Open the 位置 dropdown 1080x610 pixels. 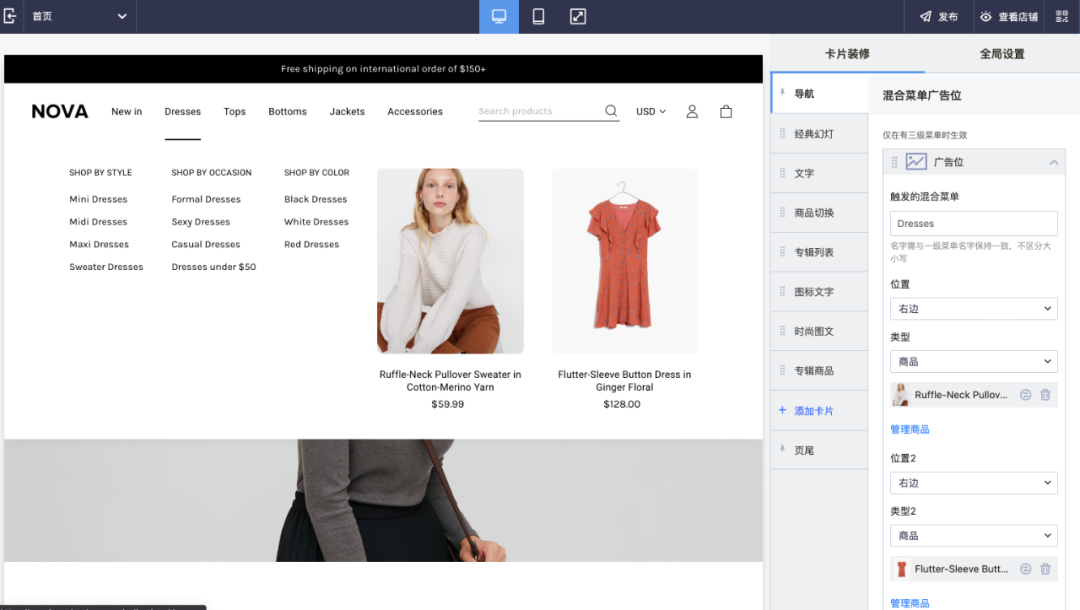click(974, 308)
